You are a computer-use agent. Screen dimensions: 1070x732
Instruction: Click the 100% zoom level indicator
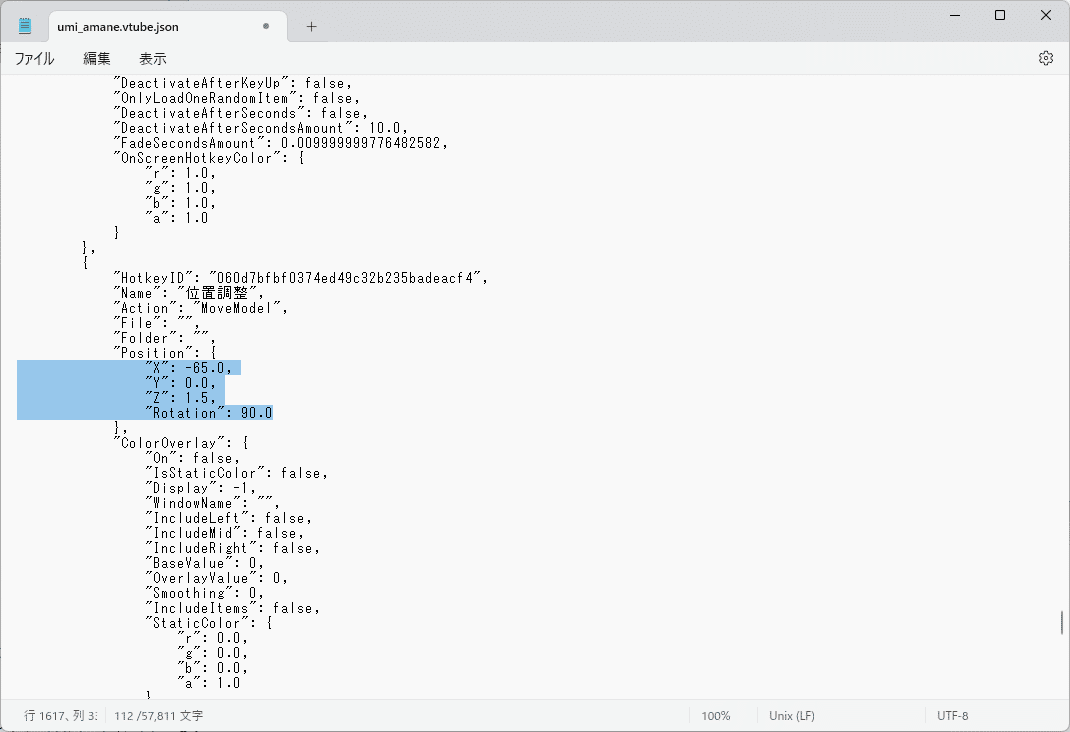coord(715,716)
